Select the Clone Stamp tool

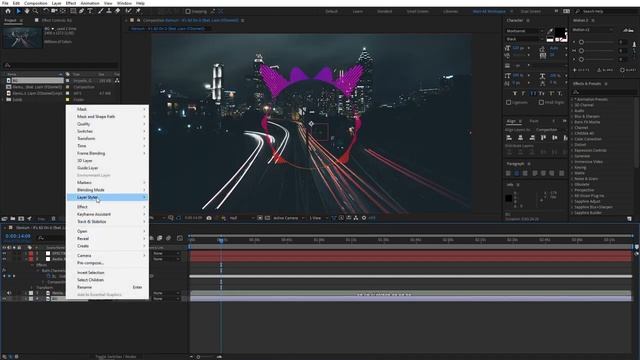(x=109, y=11)
